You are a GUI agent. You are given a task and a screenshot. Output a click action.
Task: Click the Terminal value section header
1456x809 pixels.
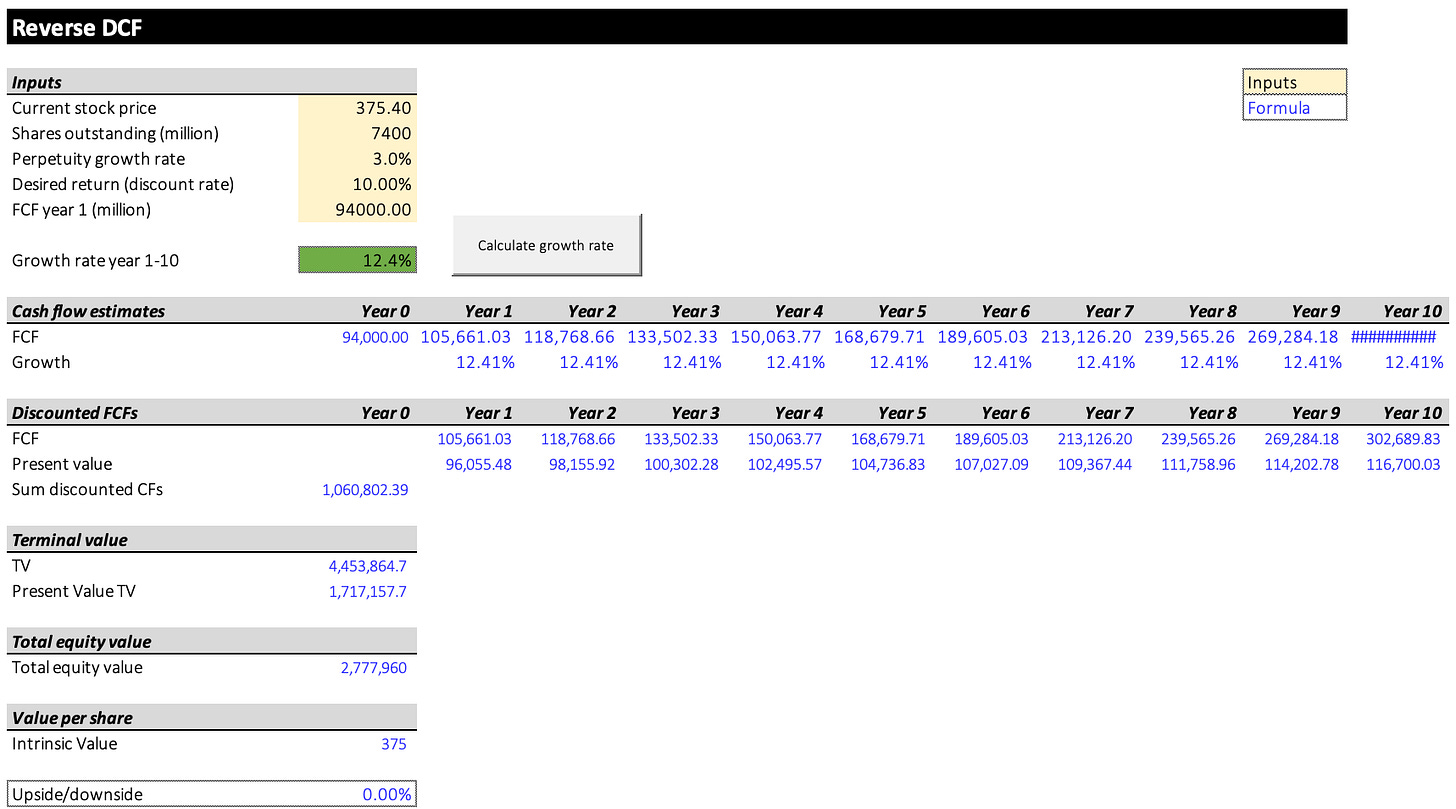point(212,540)
